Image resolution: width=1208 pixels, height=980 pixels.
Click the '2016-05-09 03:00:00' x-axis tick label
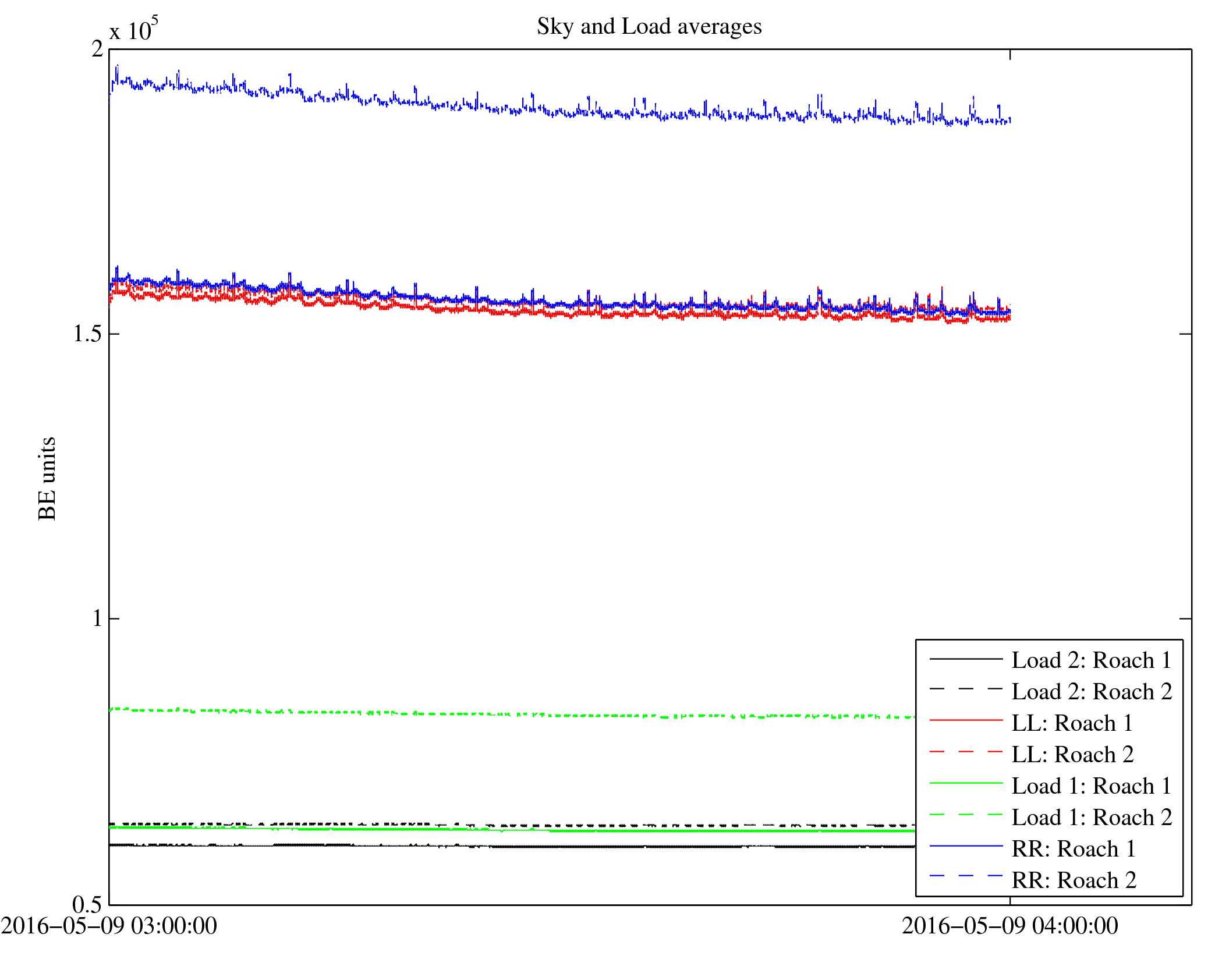(x=109, y=926)
